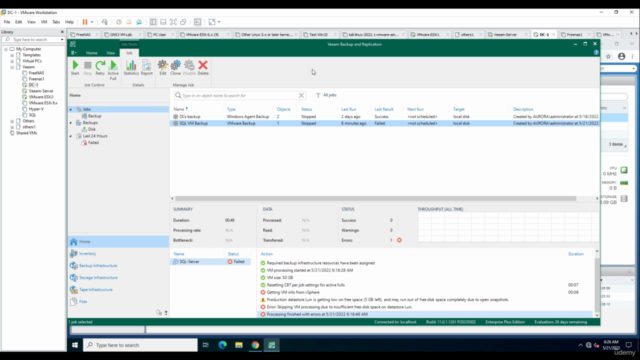Disable the selected job
Viewport: 640px width, 360px height.
click(189, 67)
